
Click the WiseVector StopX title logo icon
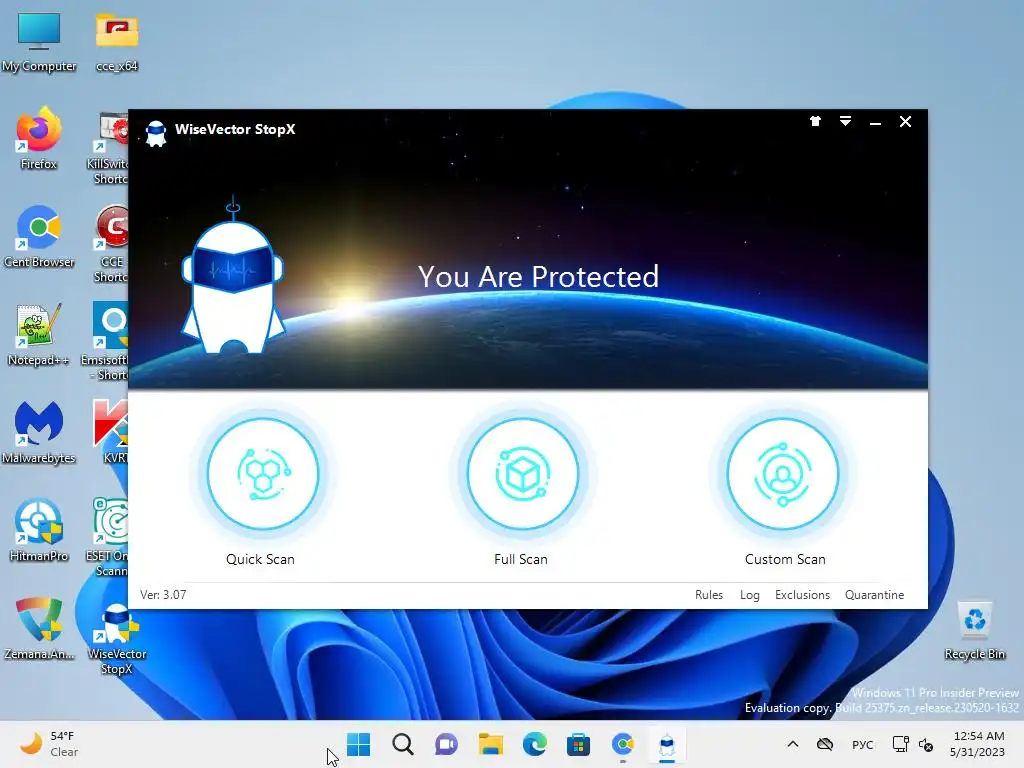click(x=155, y=133)
